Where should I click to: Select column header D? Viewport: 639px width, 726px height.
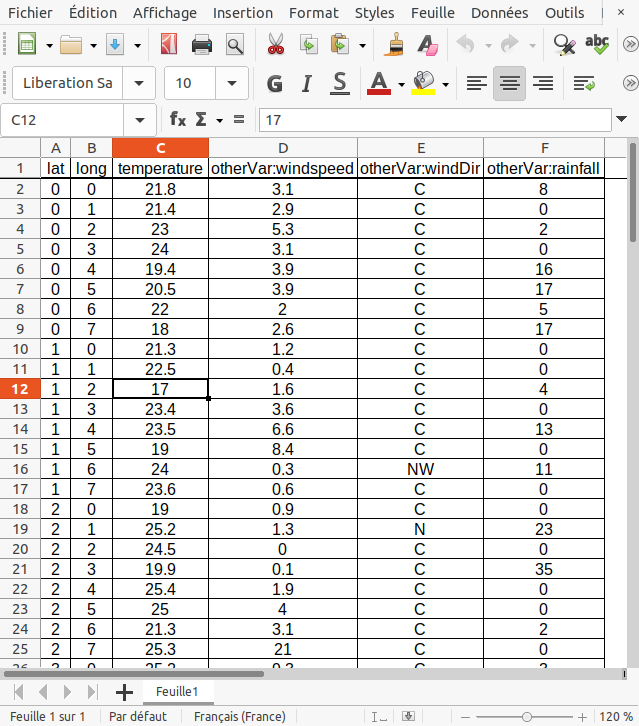tap(282, 148)
